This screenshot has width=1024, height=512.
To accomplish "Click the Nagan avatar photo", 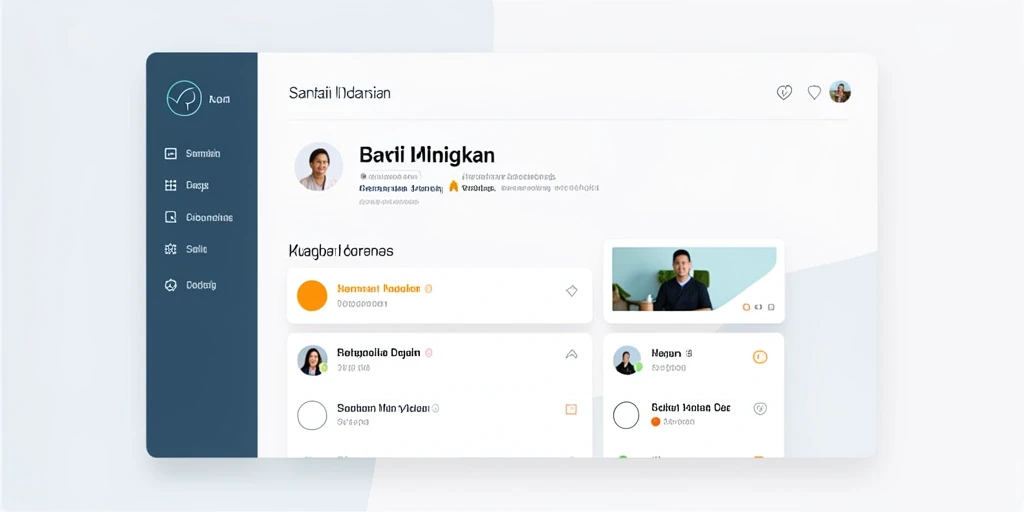I will pos(627,360).
